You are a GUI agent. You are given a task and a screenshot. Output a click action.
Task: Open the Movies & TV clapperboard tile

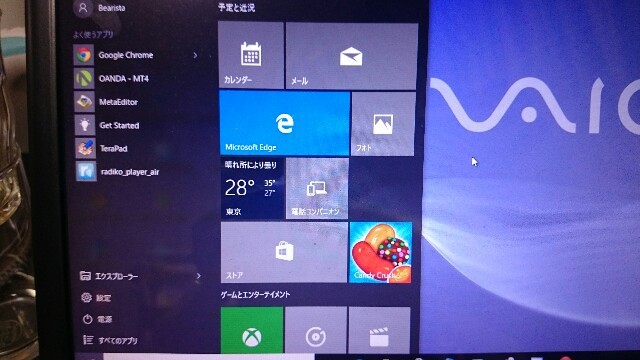pos(379,330)
